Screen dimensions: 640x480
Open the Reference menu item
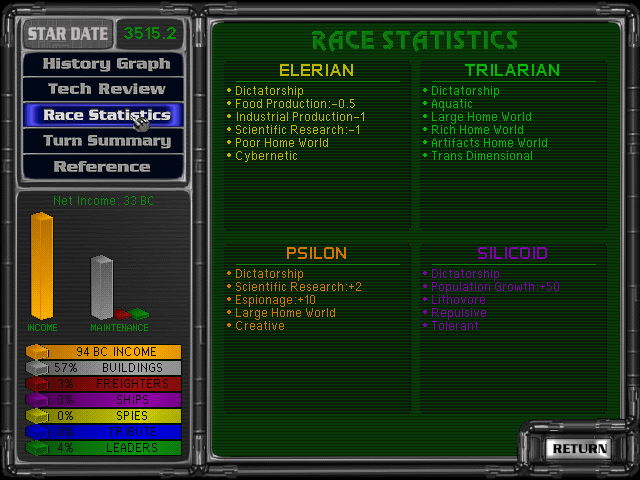[103, 167]
